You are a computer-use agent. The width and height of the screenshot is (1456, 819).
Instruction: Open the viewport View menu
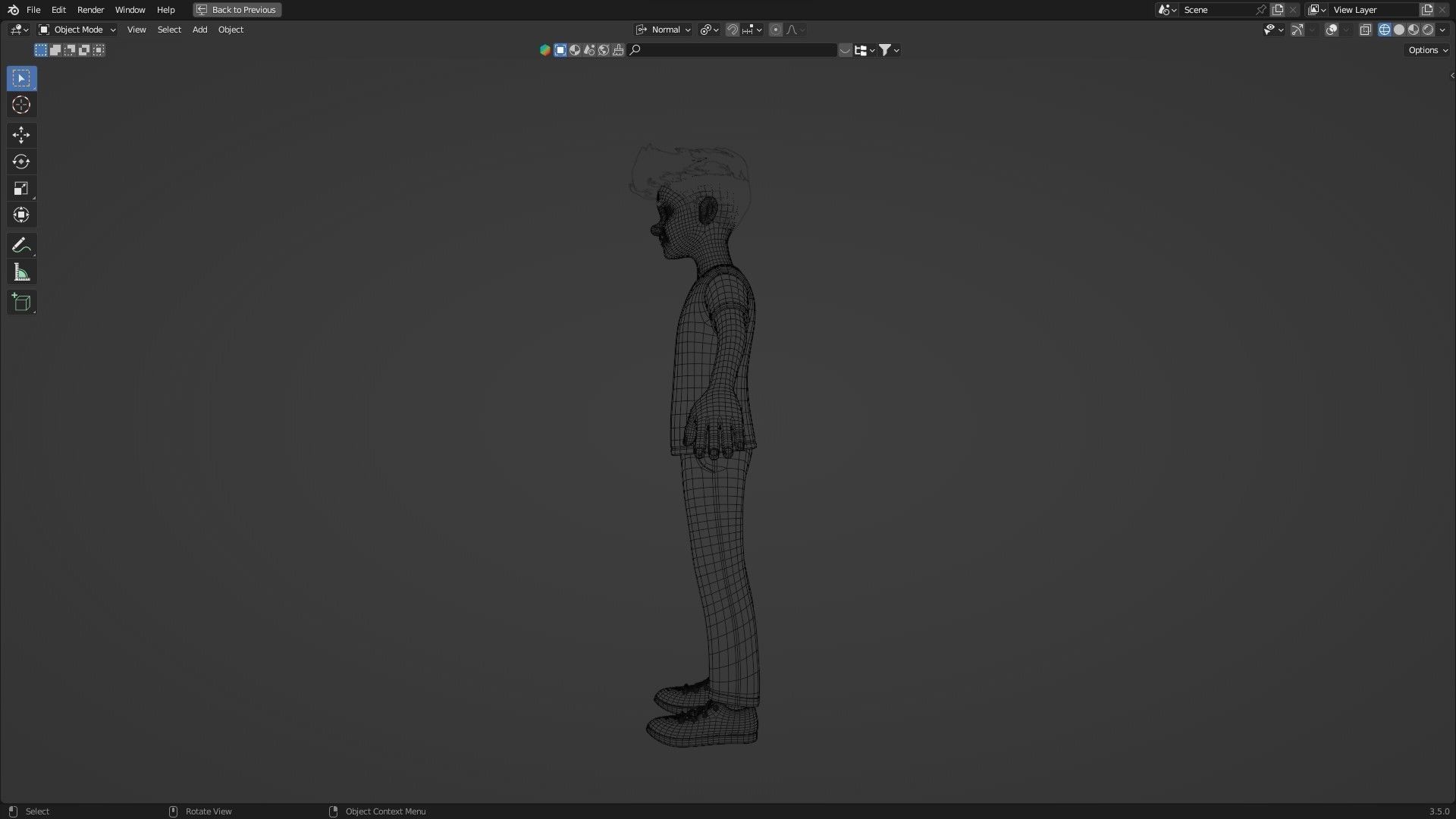(136, 30)
